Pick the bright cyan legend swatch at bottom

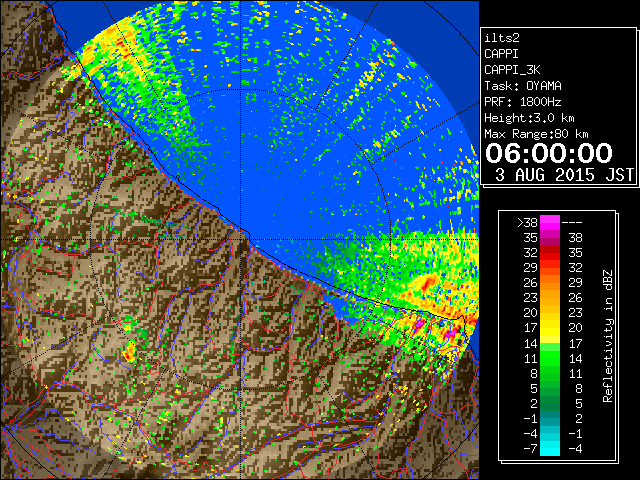550,449
